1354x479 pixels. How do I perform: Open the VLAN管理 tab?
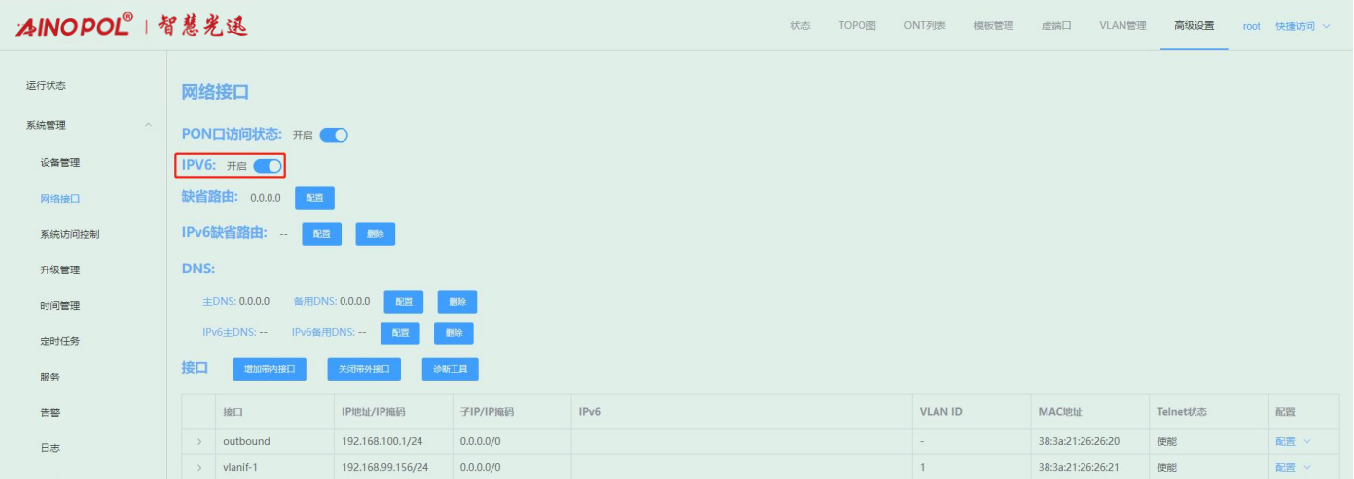[x=1122, y=26]
